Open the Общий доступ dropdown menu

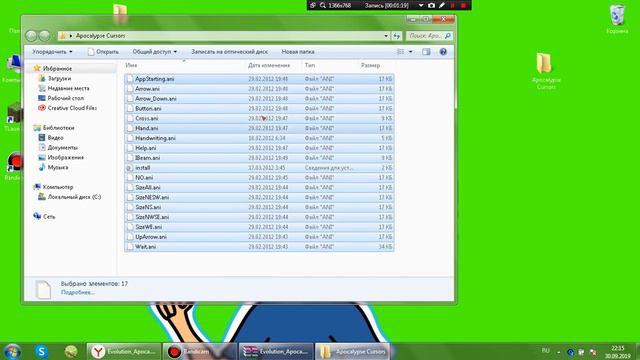click(155, 52)
